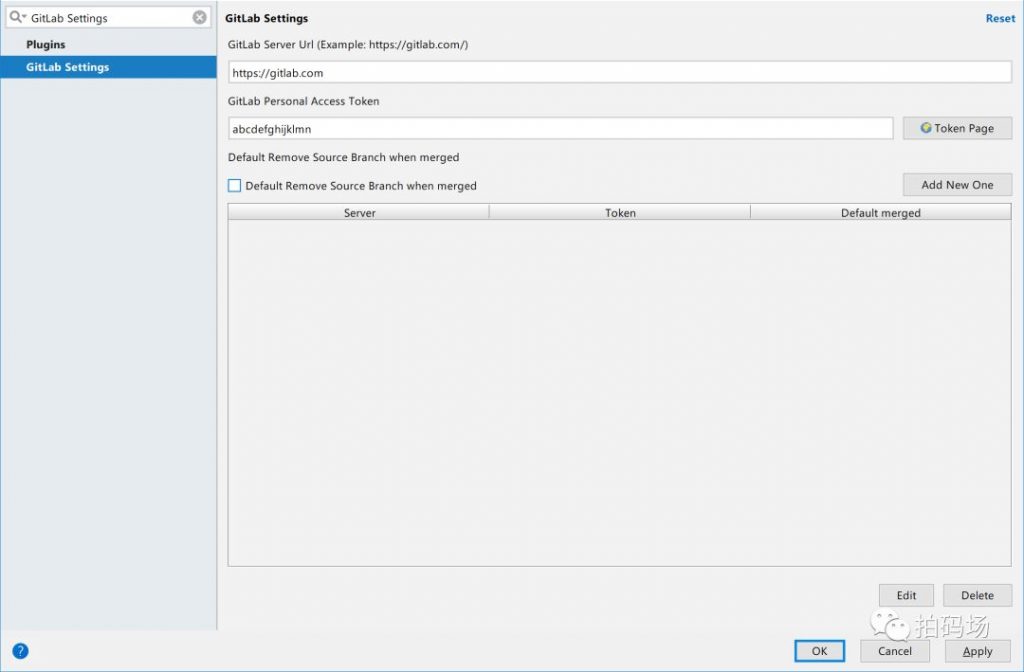
Task: Enable Default Remove Source Branch checkbox
Action: [x=234, y=185]
